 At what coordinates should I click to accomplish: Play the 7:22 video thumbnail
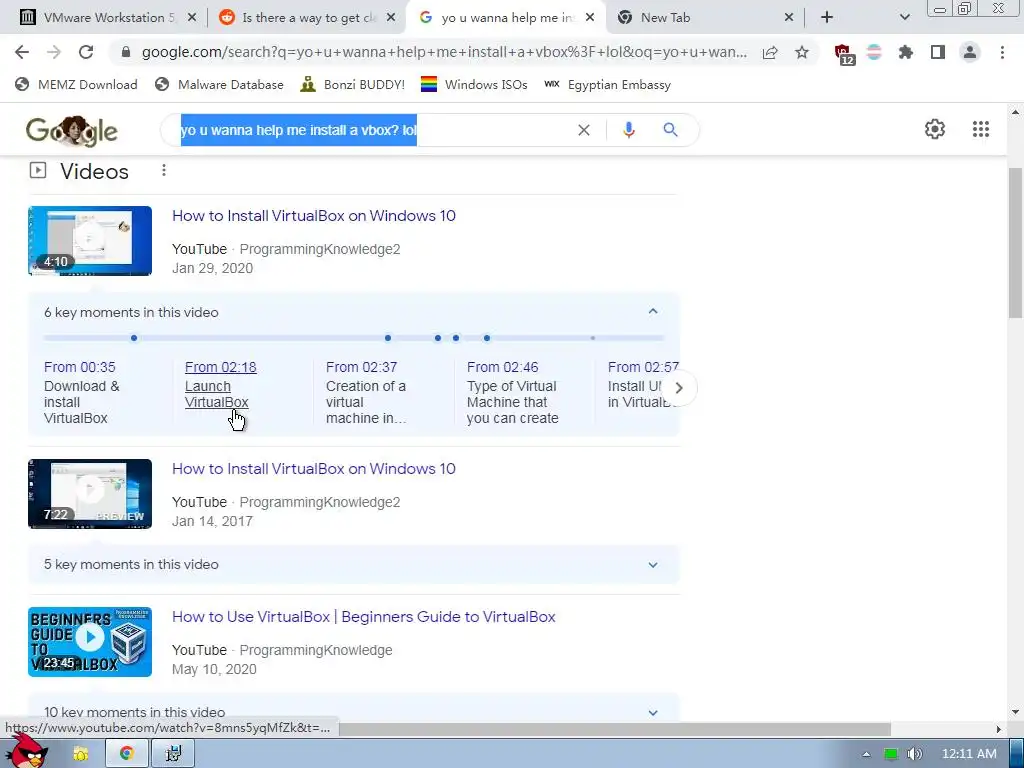[x=90, y=494]
